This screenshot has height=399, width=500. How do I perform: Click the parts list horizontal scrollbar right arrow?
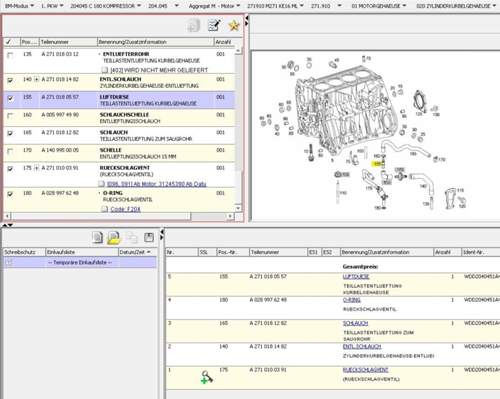pyautogui.click(x=230, y=216)
